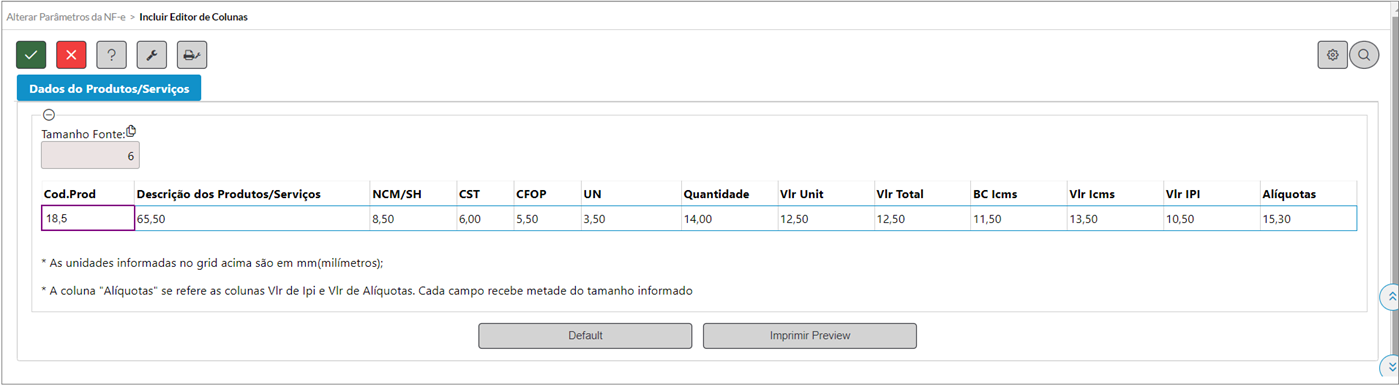The image size is (1399, 386).
Task: Select the Cod.Prod cell with 18,5
Action: (x=88, y=218)
